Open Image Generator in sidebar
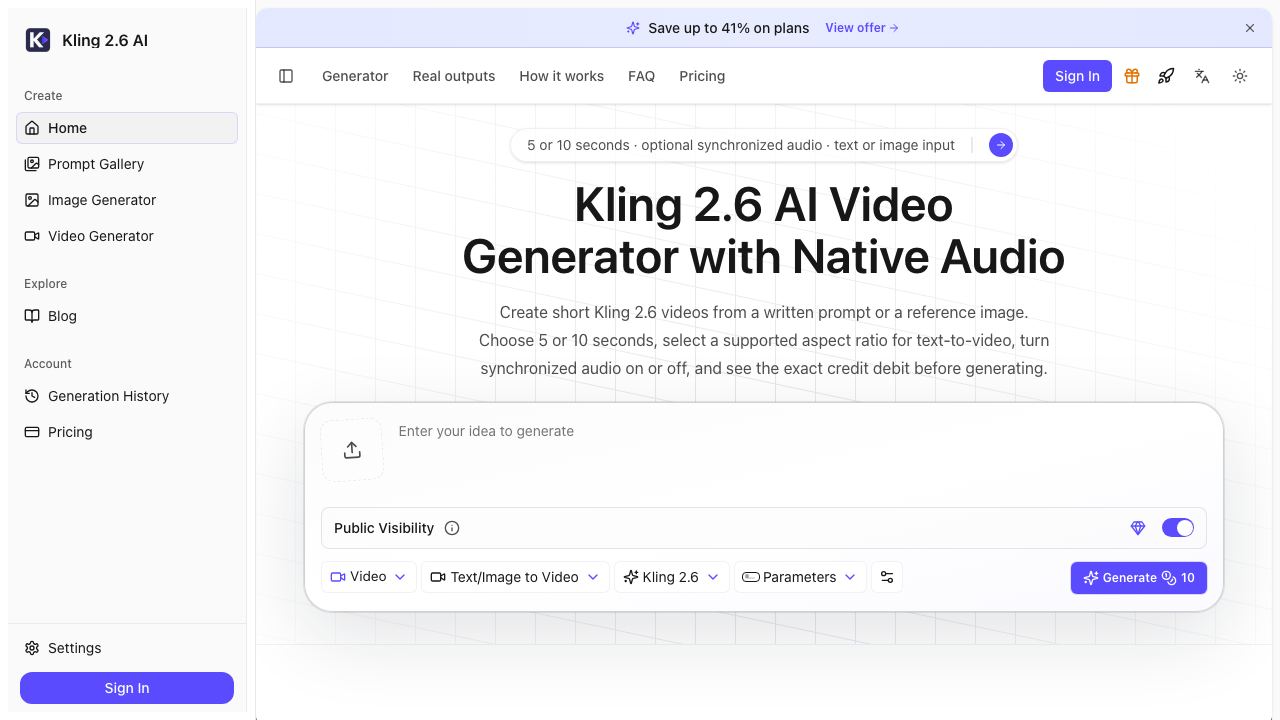1280x720 pixels. 127,200
